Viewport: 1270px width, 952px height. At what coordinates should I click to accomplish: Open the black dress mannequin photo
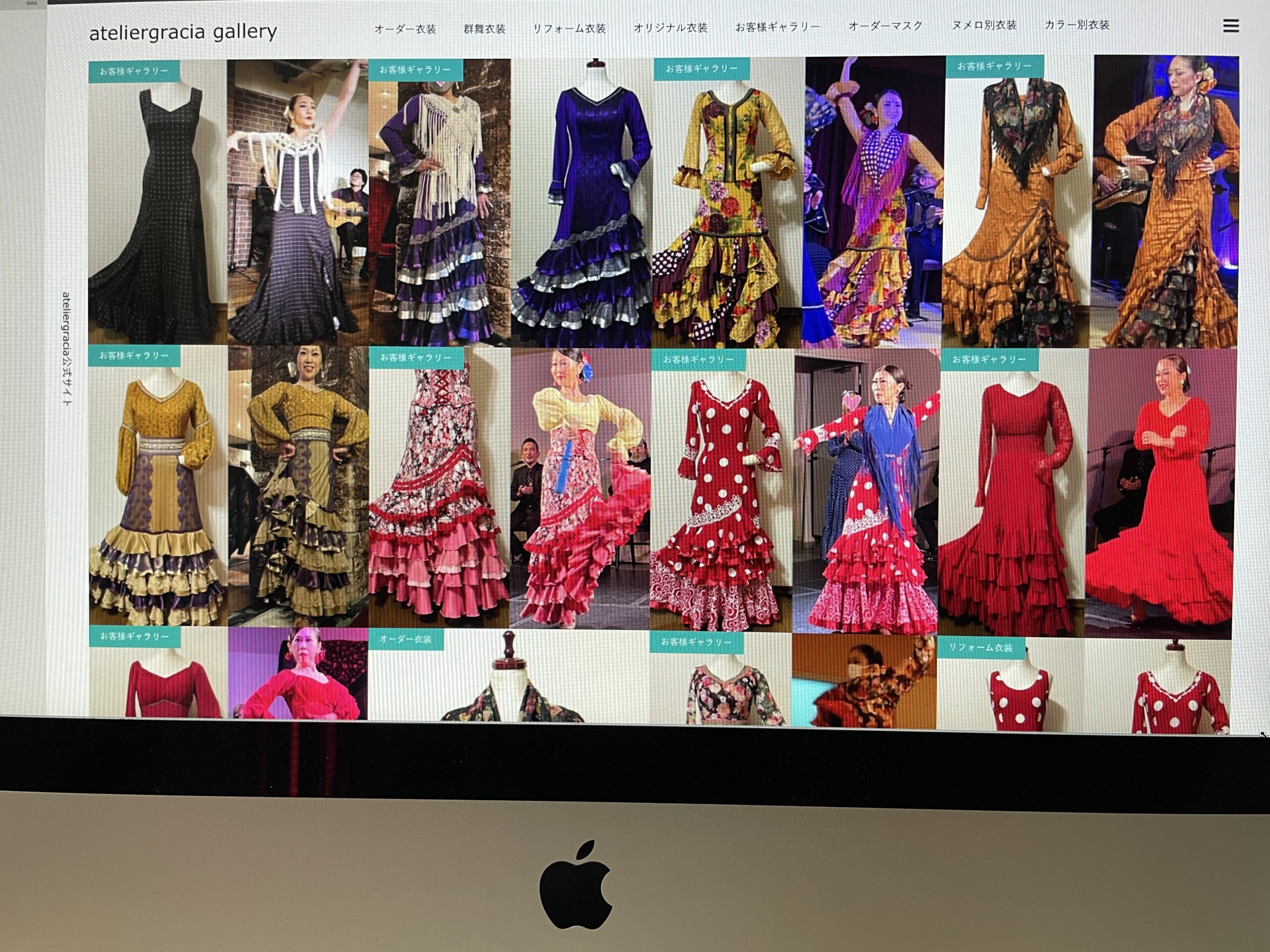157,202
